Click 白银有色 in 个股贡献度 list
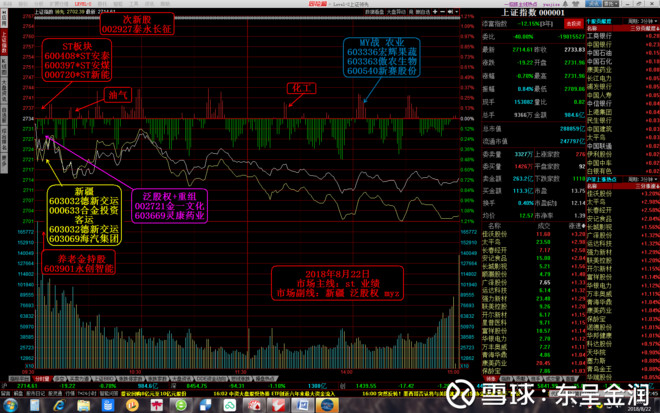660x413 pixels. [x=599, y=171]
